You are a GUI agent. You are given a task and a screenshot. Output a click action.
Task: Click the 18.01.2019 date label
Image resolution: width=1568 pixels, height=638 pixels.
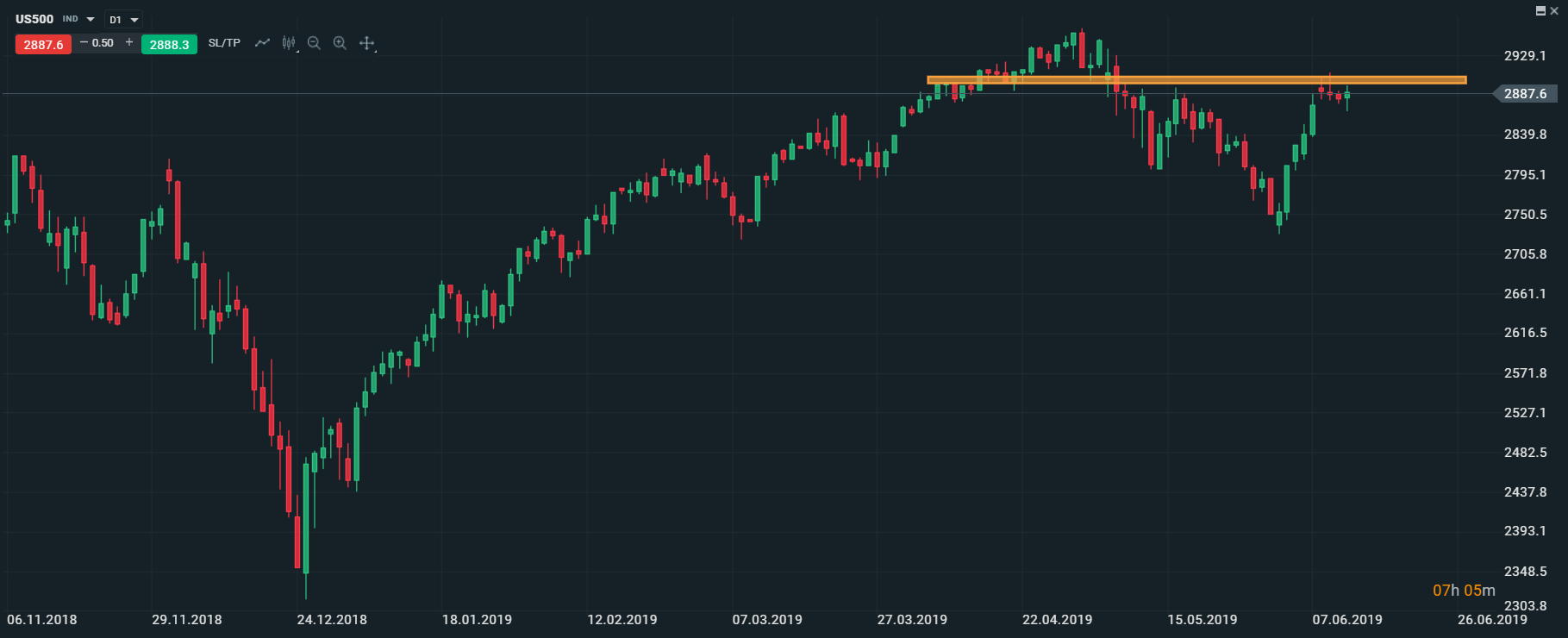coord(477,620)
